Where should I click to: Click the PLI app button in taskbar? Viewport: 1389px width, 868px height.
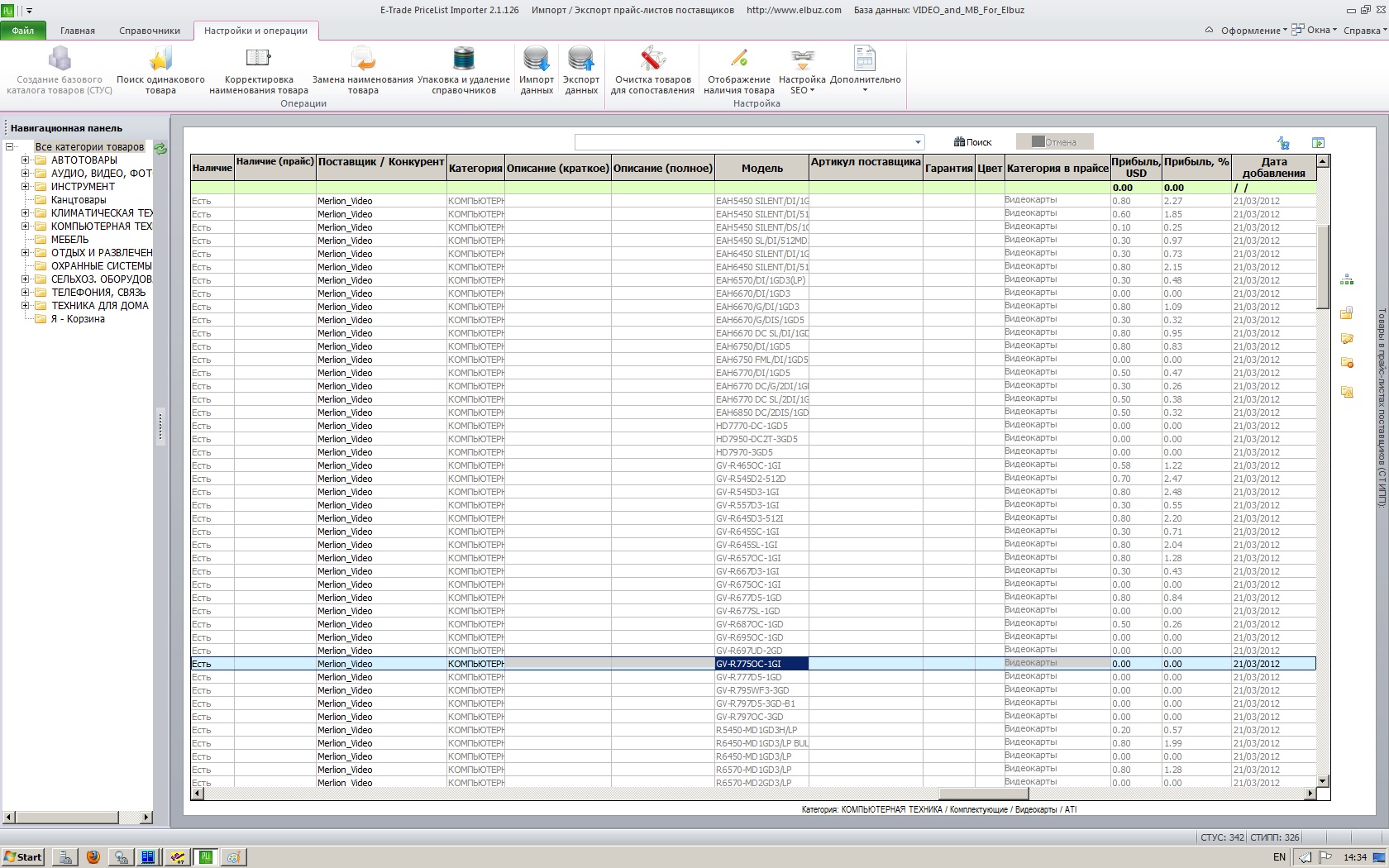205,857
